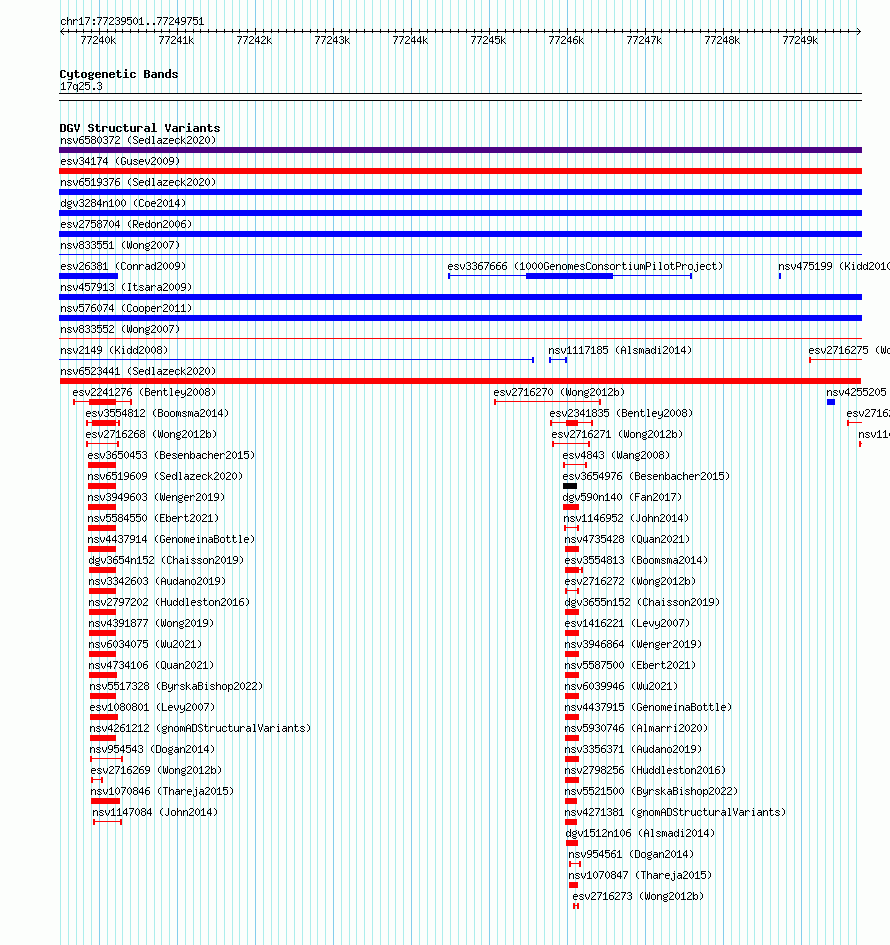Select esv3554813 (Boomsma2014) label
Viewport: 890px width, 945px height.
pos(636,560)
